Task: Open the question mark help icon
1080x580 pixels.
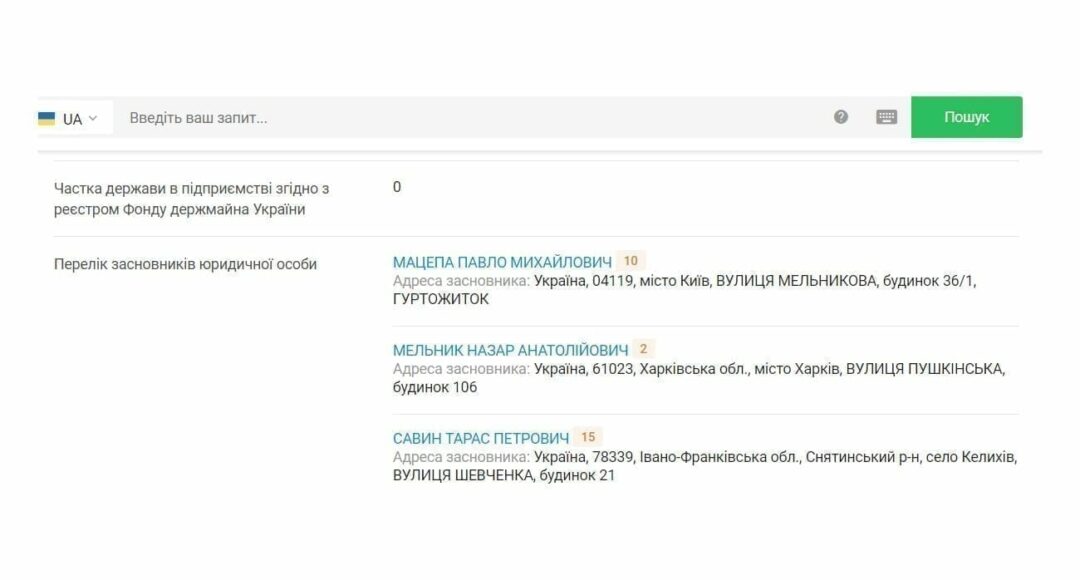Action: (x=840, y=117)
